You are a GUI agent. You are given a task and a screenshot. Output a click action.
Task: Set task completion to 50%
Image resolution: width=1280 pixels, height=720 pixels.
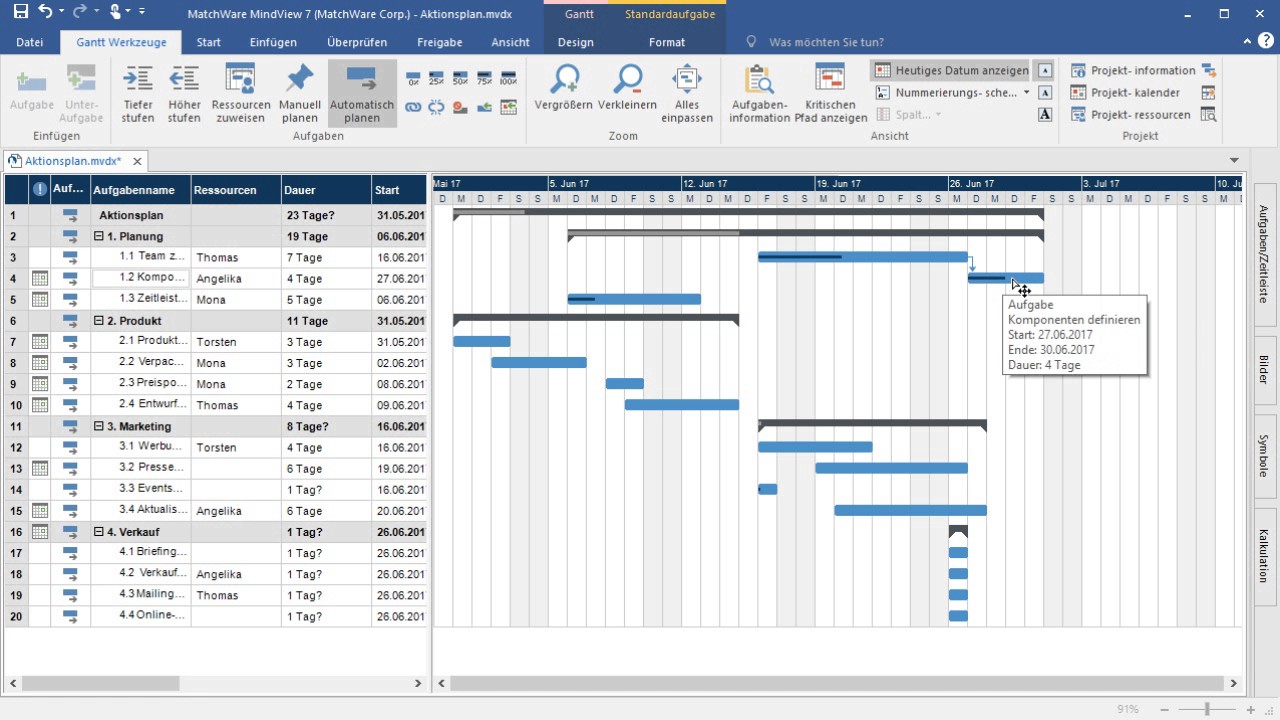[x=461, y=78]
